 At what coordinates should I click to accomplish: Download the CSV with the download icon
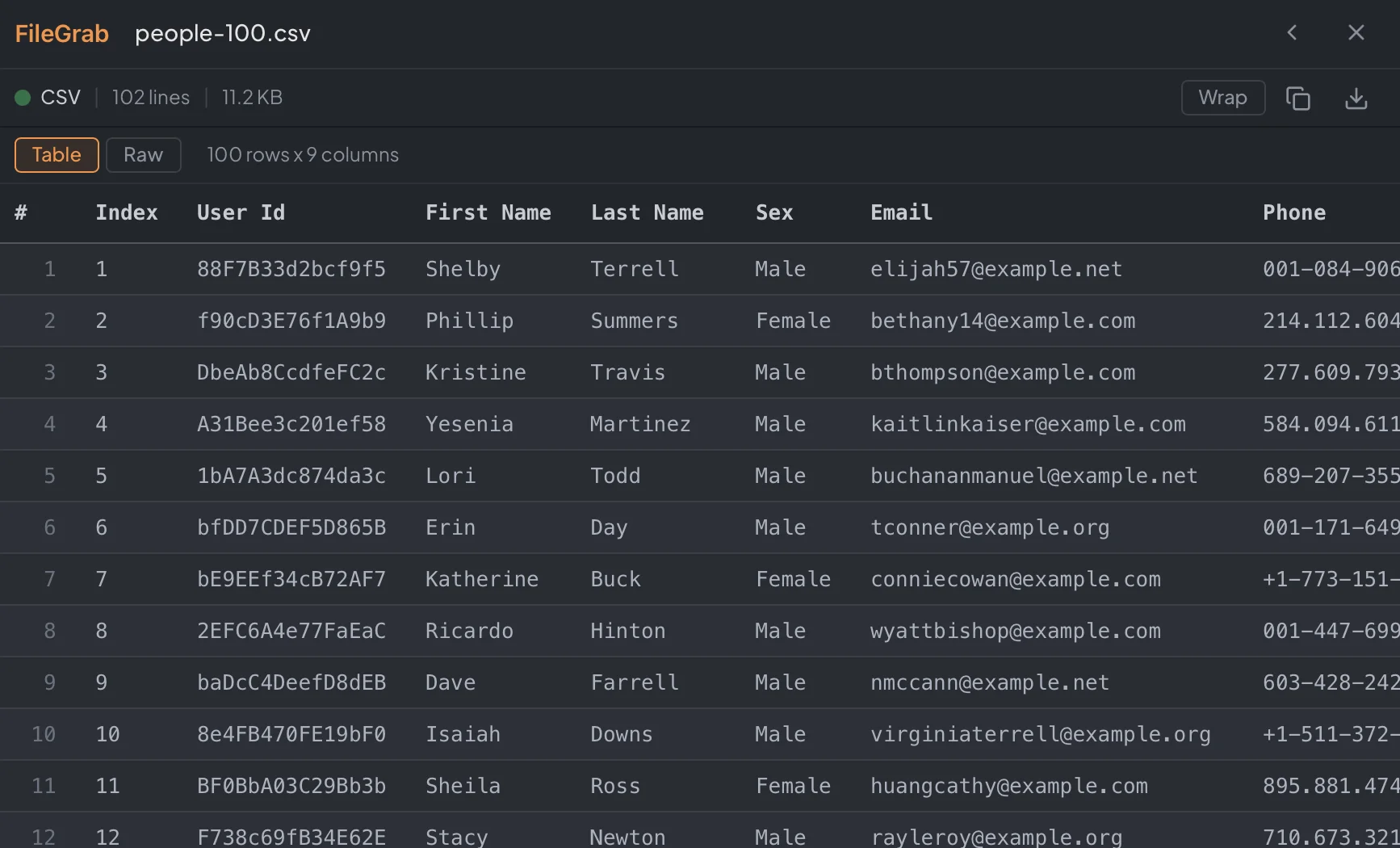1356,98
